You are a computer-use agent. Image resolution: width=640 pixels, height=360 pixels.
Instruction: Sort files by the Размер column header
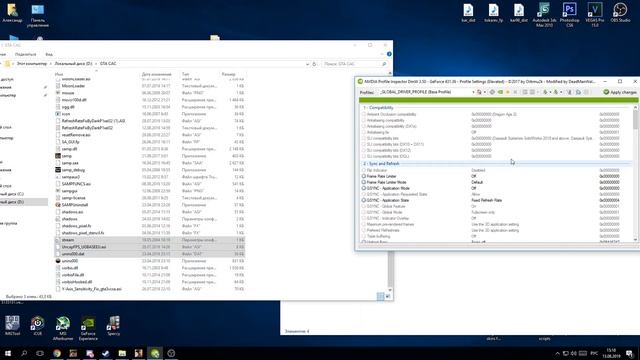[x=229, y=74]
